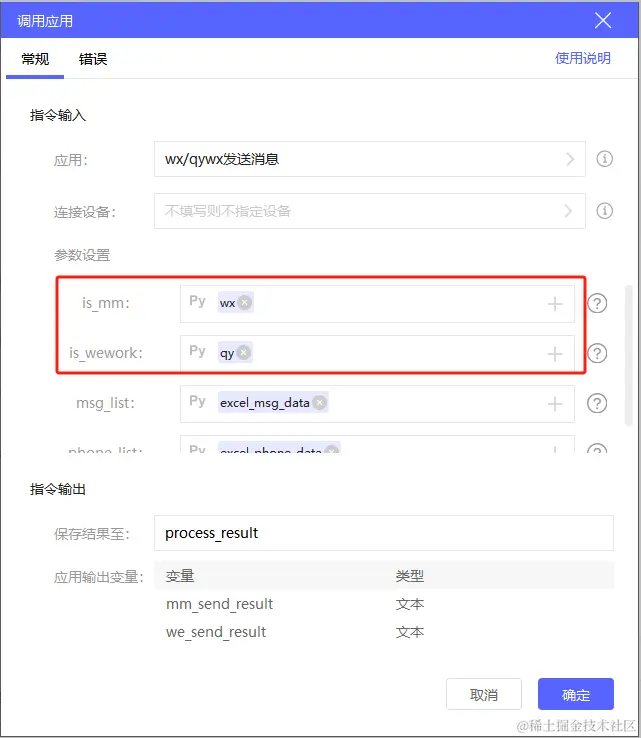Click the 类型 column header
This screenshot has height=738, width=641.
(409, 576)
